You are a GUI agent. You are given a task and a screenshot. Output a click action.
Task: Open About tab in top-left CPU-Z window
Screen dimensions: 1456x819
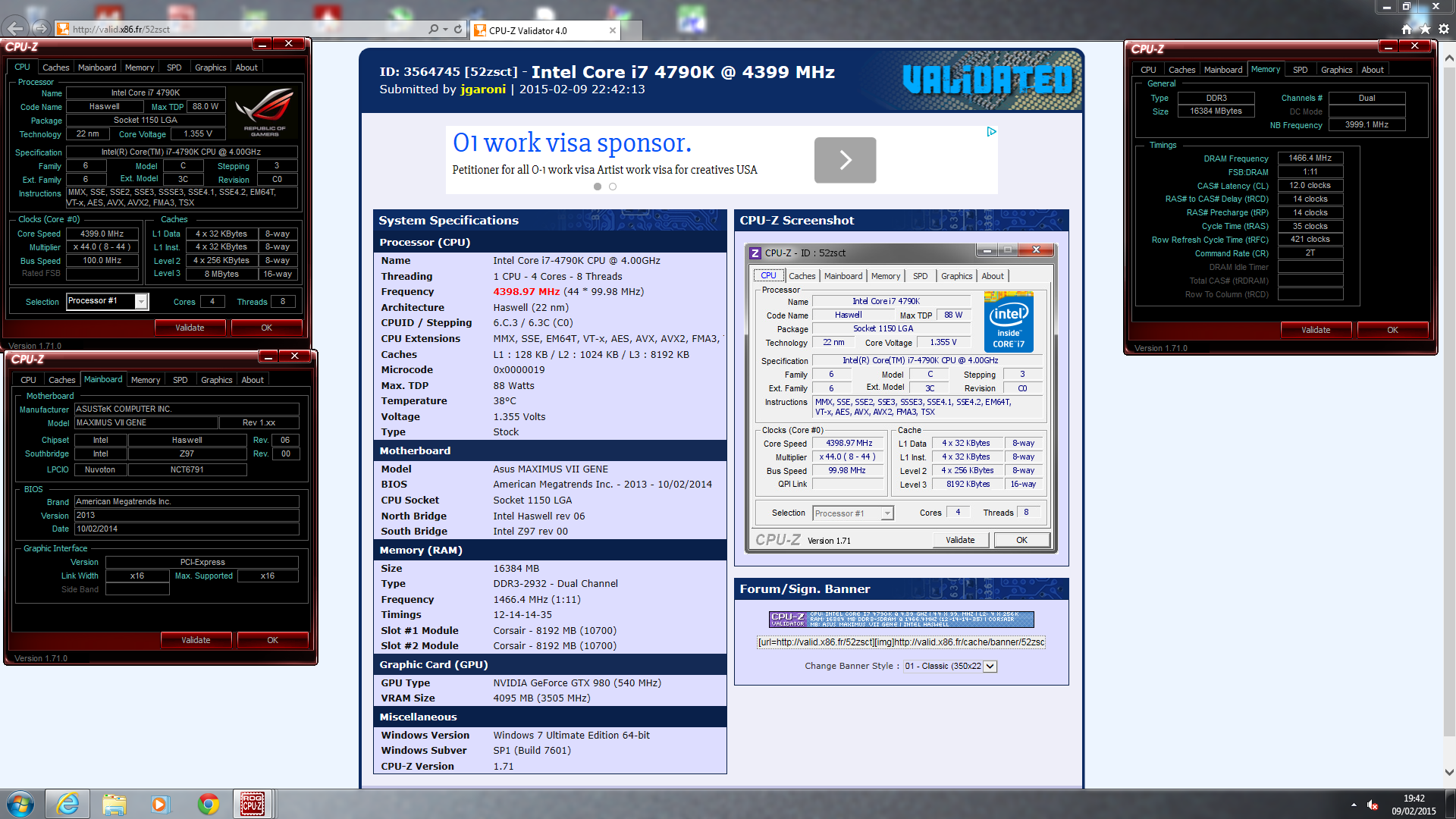[246, 67]
